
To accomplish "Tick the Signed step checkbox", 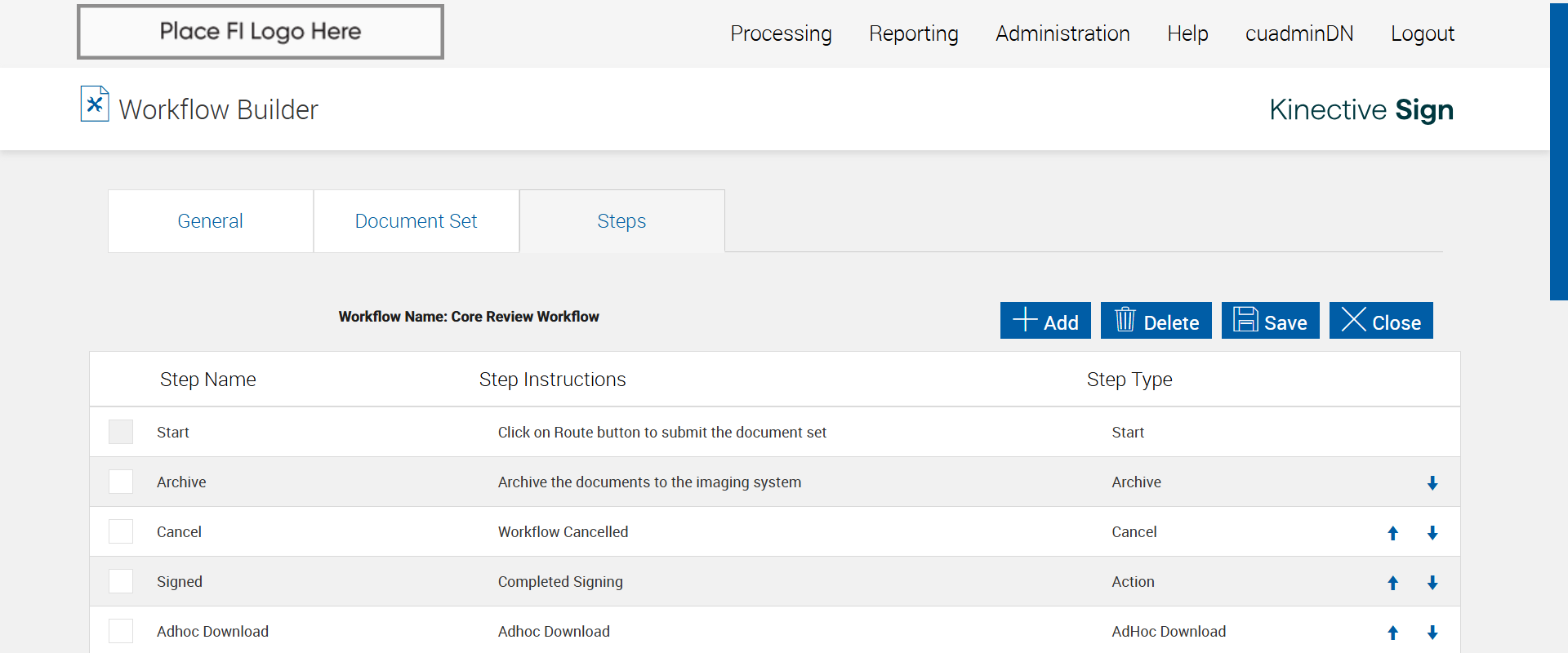I will pyautogui.click(x=121, y=581).
